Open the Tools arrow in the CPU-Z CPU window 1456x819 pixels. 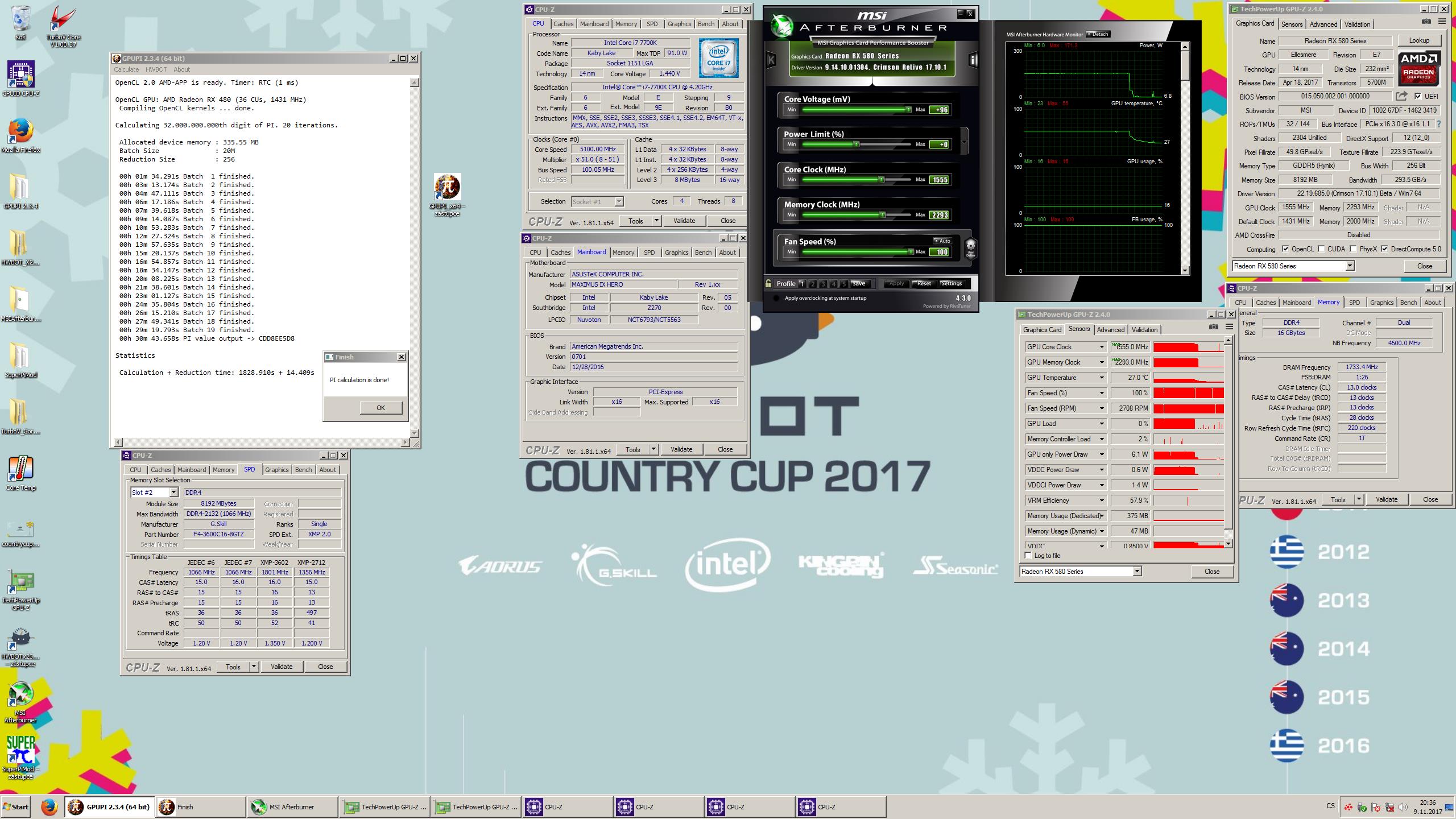[x=656, y=221]
